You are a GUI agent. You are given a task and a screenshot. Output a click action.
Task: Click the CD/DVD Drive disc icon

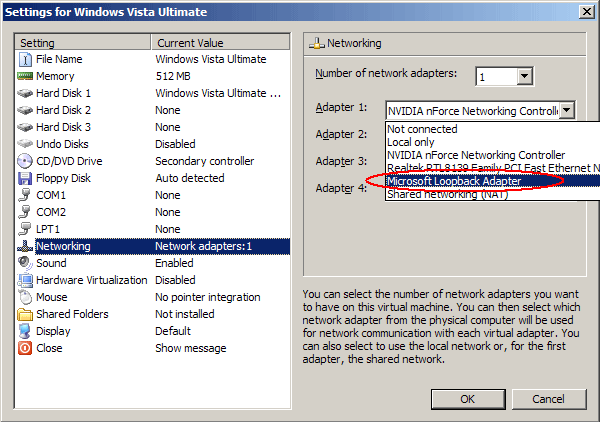point(25,161)
